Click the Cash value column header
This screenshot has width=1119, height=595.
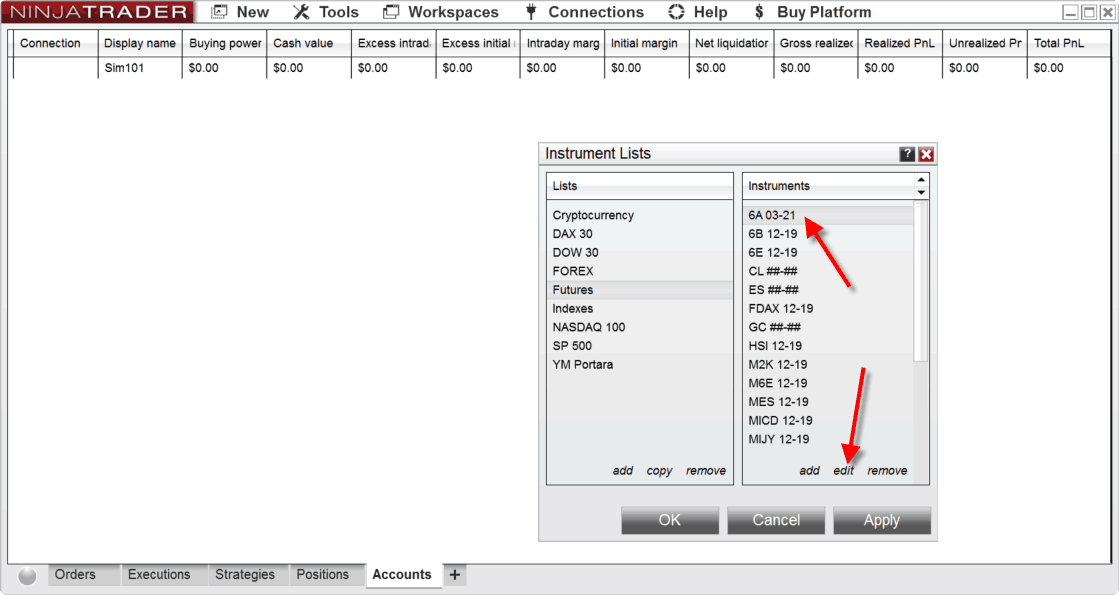[309, 43]
